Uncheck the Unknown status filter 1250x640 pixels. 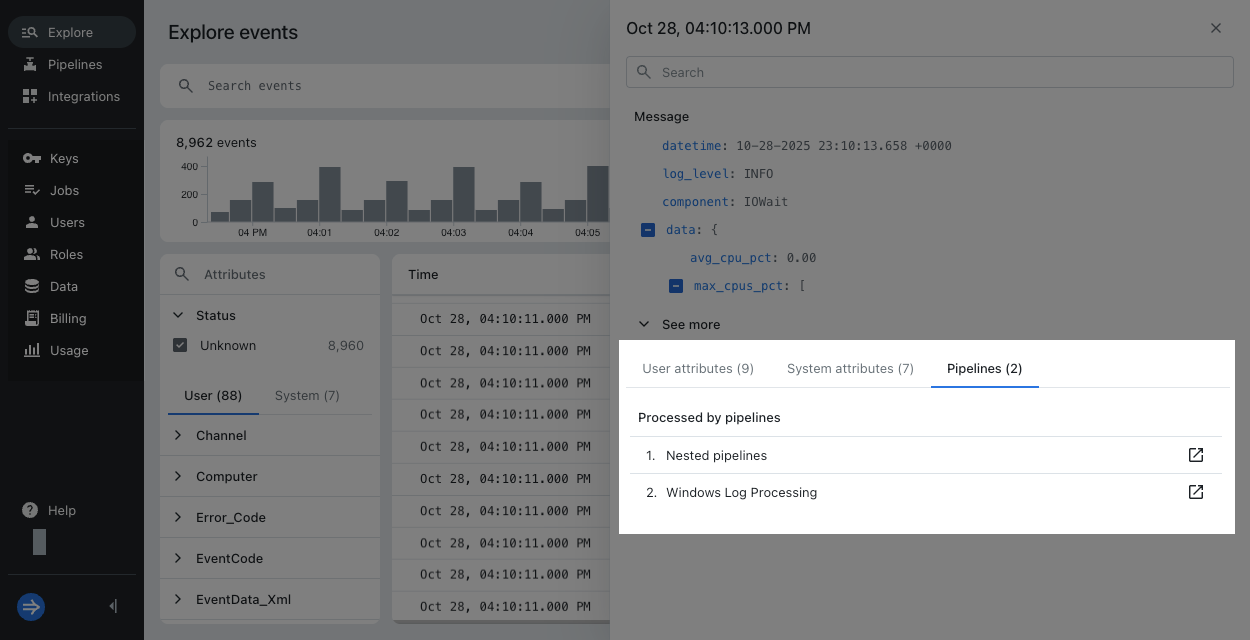click(181, 345)
